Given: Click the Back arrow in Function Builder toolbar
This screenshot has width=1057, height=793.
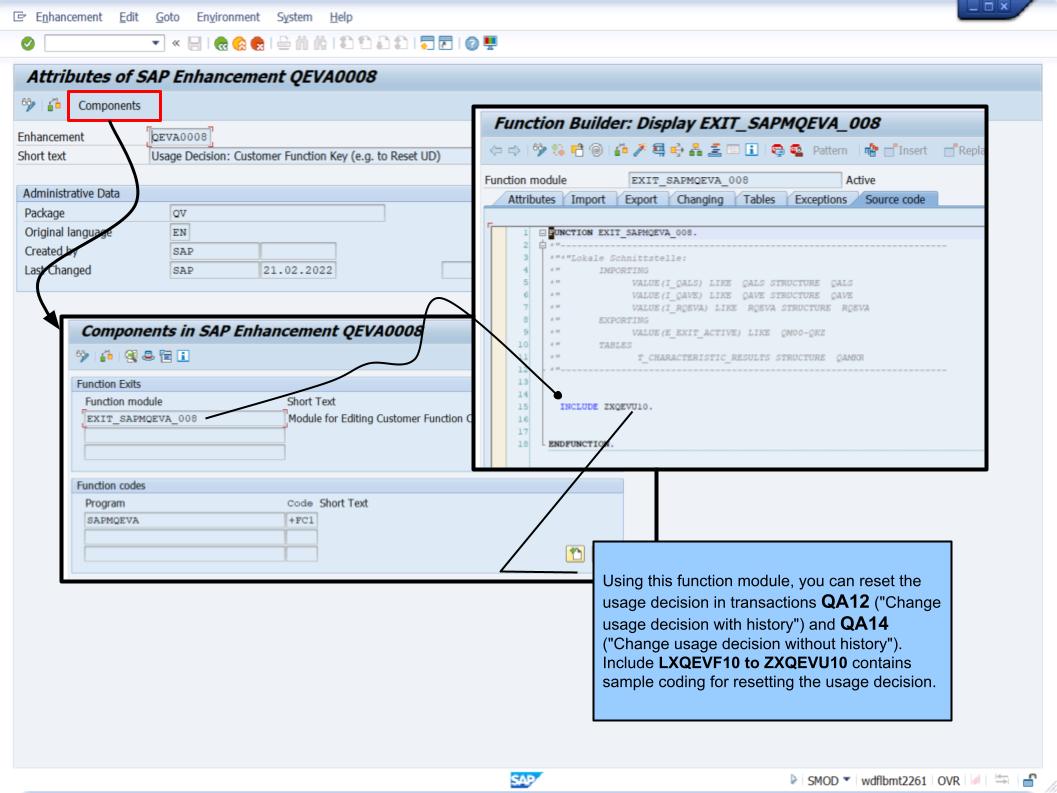Looking at the screenshot, I should [x=496, y=150].
